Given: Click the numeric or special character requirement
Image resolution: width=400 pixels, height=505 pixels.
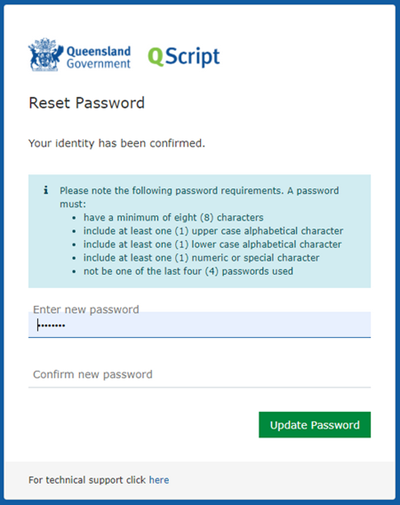Looking at the screenshot, I should [x=201, y=258].
